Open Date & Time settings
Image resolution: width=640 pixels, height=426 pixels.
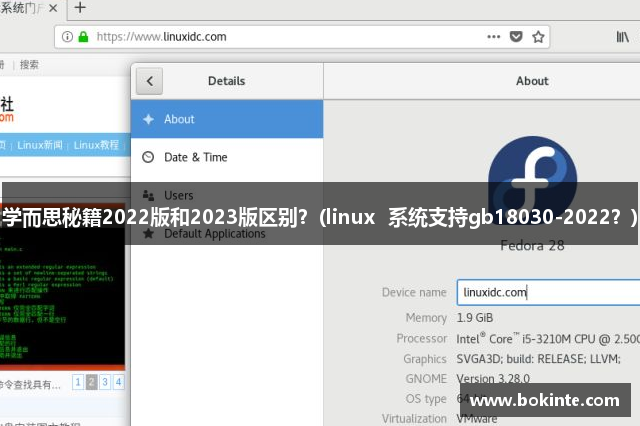[227, 157]
